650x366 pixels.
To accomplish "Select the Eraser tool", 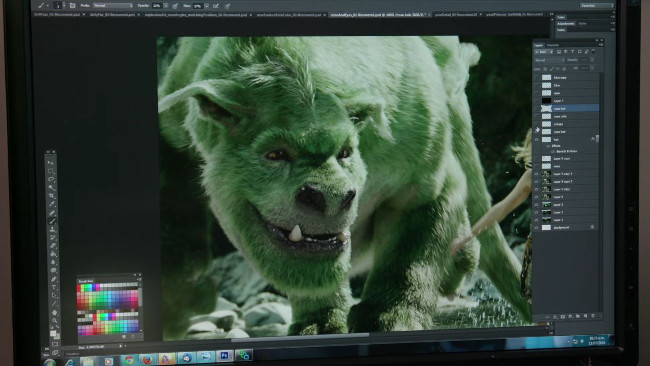I will [53, 246].
